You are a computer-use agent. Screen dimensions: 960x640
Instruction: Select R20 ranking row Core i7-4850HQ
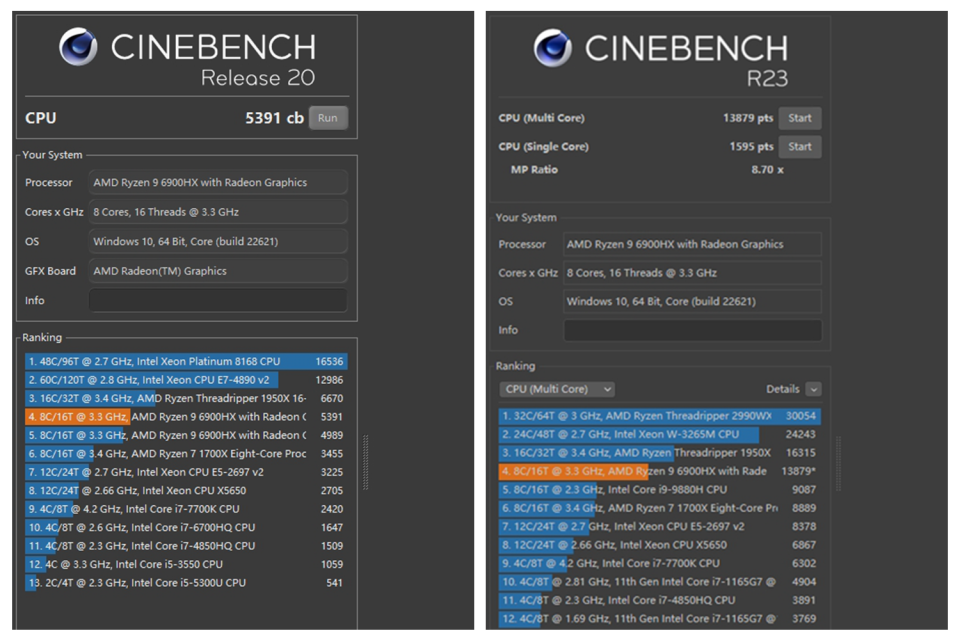(186, 546)
